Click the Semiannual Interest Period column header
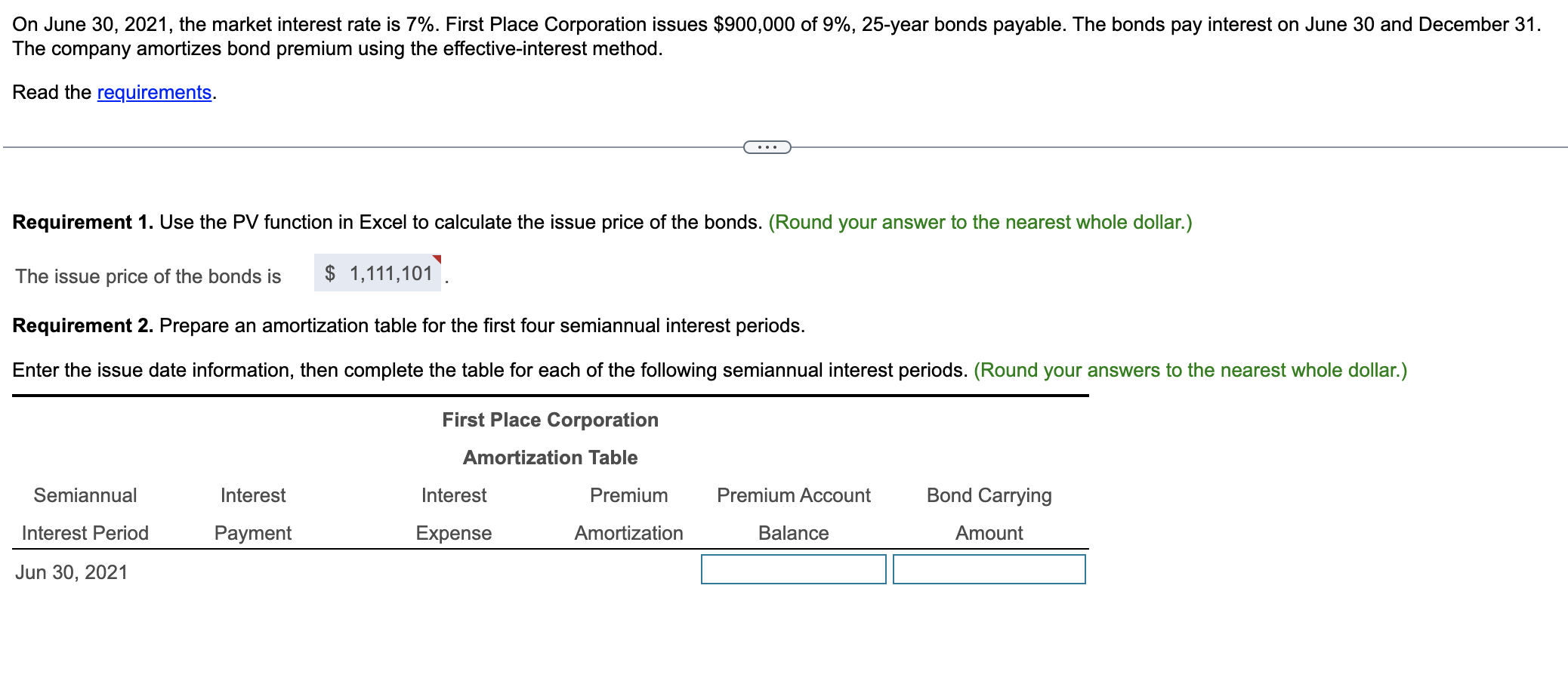 [85, 513]
